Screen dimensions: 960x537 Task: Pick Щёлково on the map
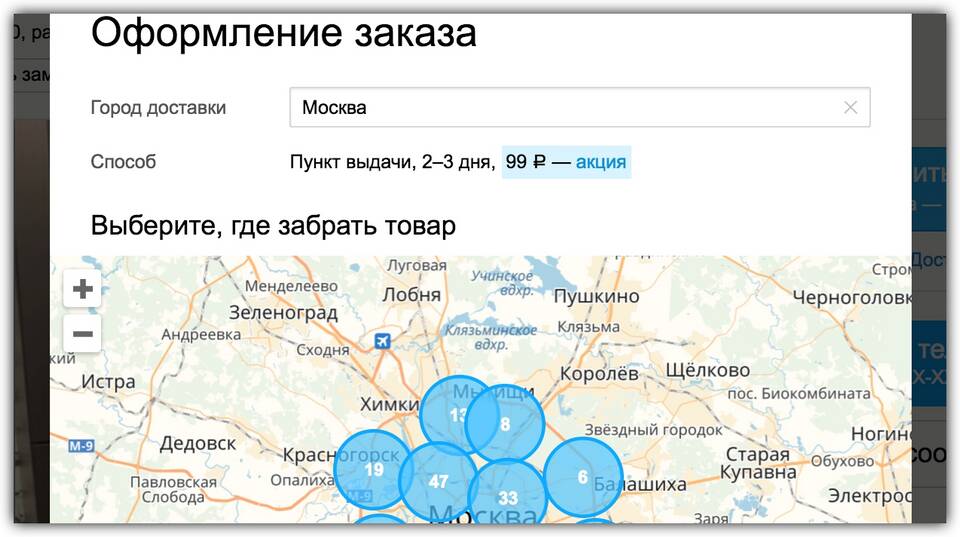[707, 370]
